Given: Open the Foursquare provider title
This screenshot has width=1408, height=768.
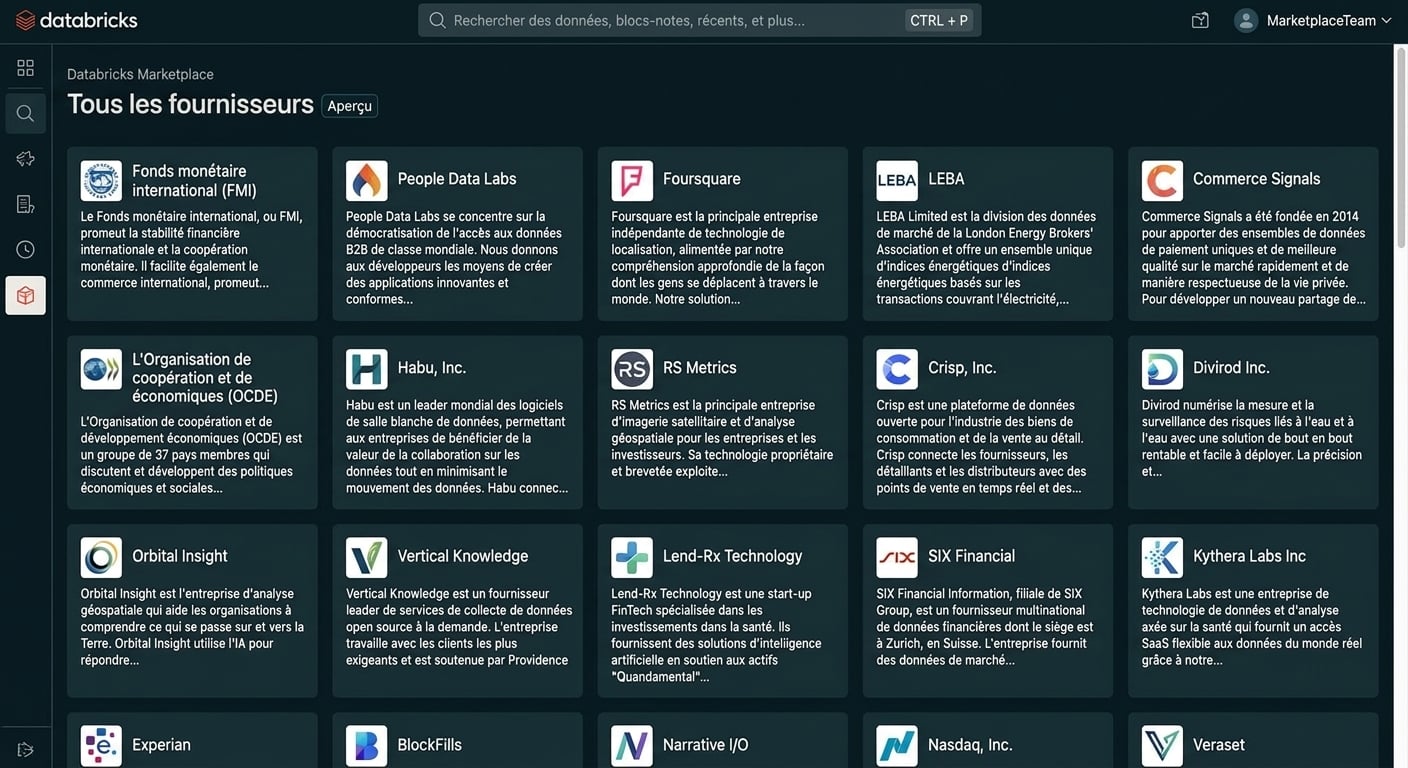Looking at the screenshot, I should pyautogui.click(x=702, y=179).
